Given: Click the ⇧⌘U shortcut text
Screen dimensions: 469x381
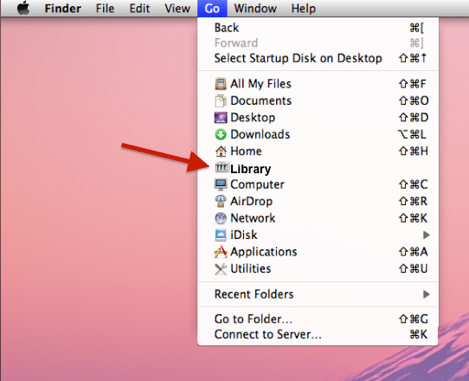Looking at the screenshot, I should 413,269.
